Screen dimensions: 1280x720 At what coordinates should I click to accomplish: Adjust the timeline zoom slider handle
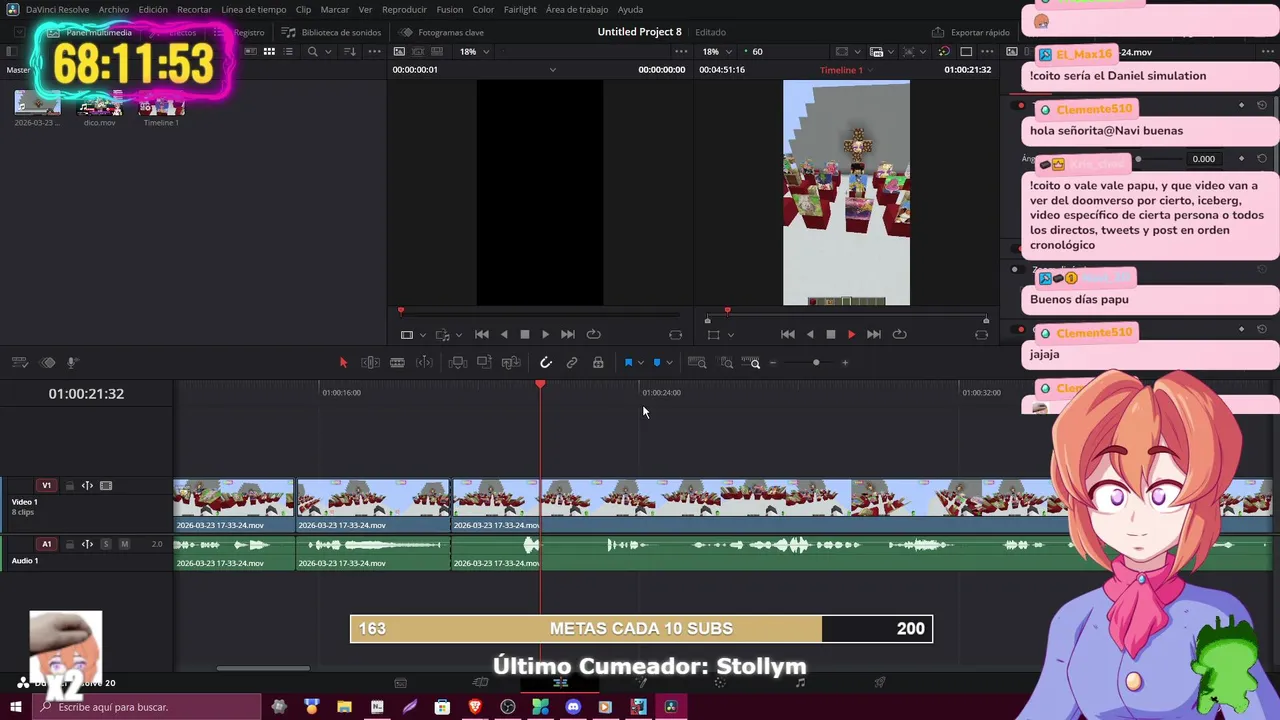click(x=816, y=363)
